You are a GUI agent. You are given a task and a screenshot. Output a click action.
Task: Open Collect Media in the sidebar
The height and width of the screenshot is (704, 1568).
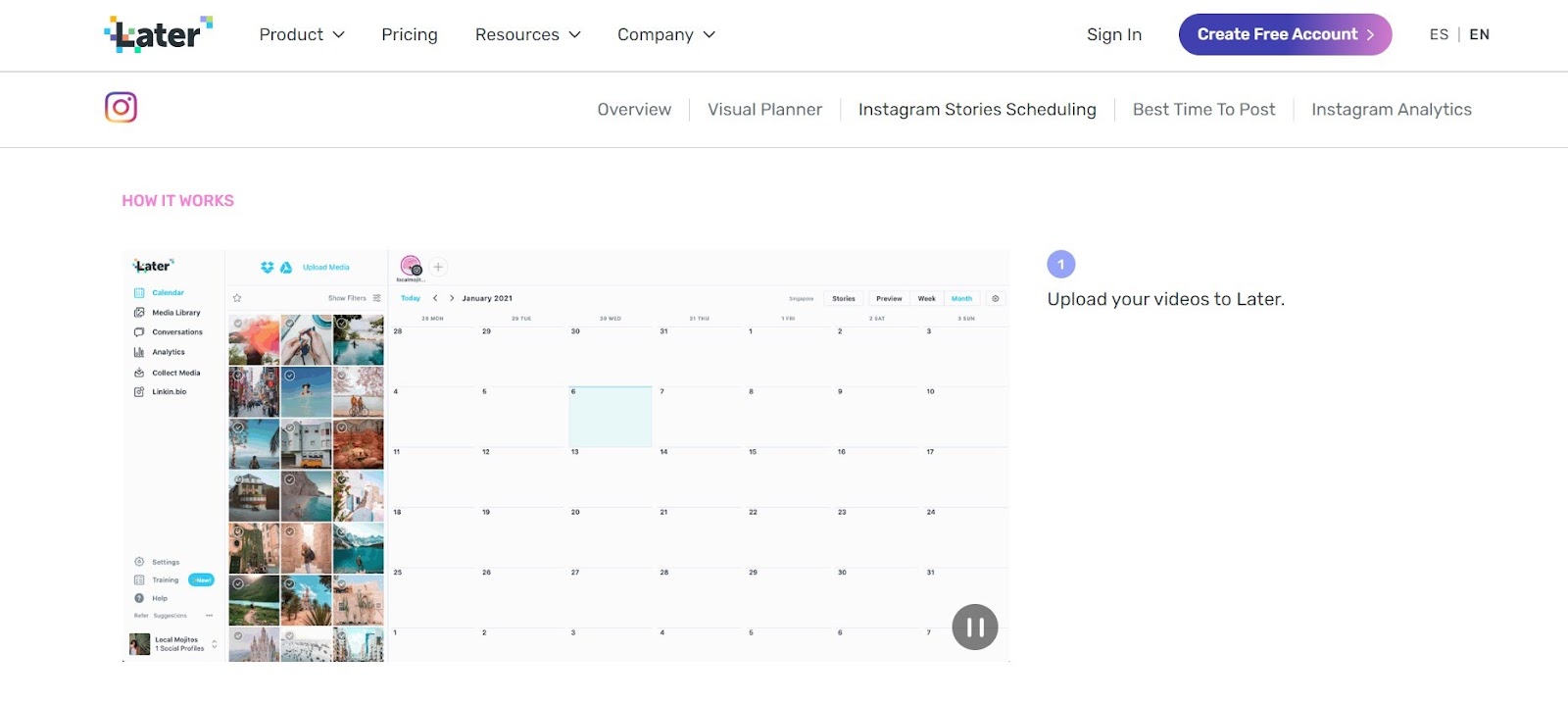pos(167,373)
